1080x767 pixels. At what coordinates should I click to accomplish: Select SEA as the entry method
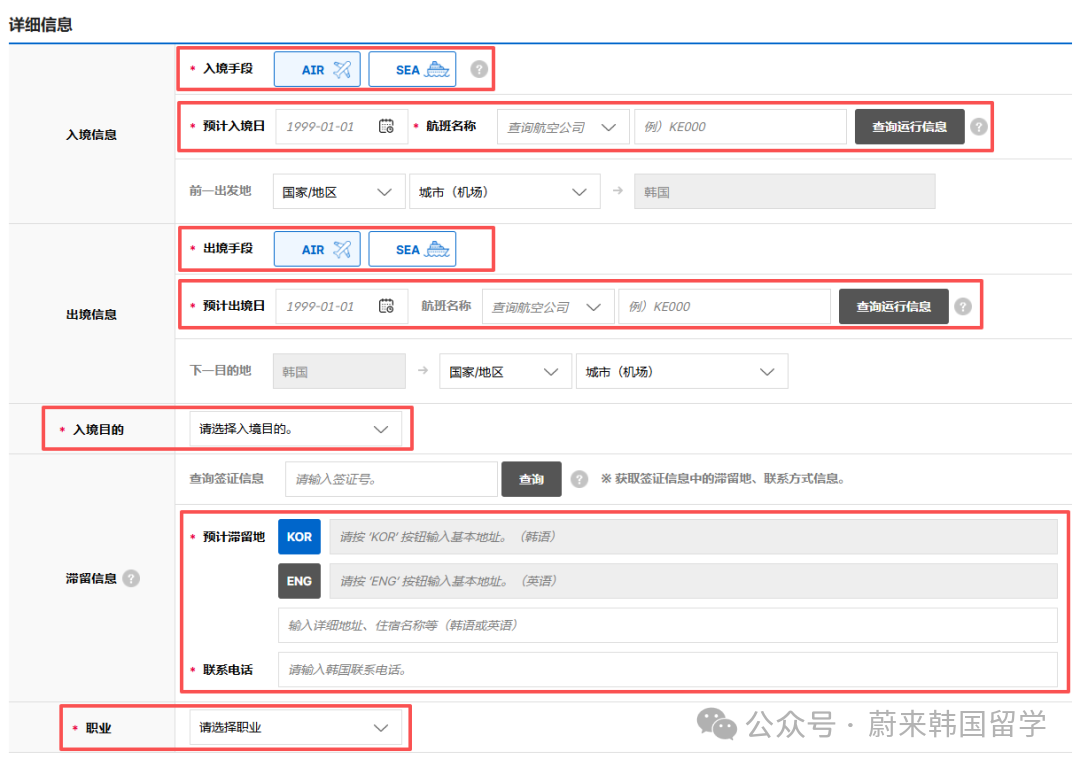pos(412,69)
